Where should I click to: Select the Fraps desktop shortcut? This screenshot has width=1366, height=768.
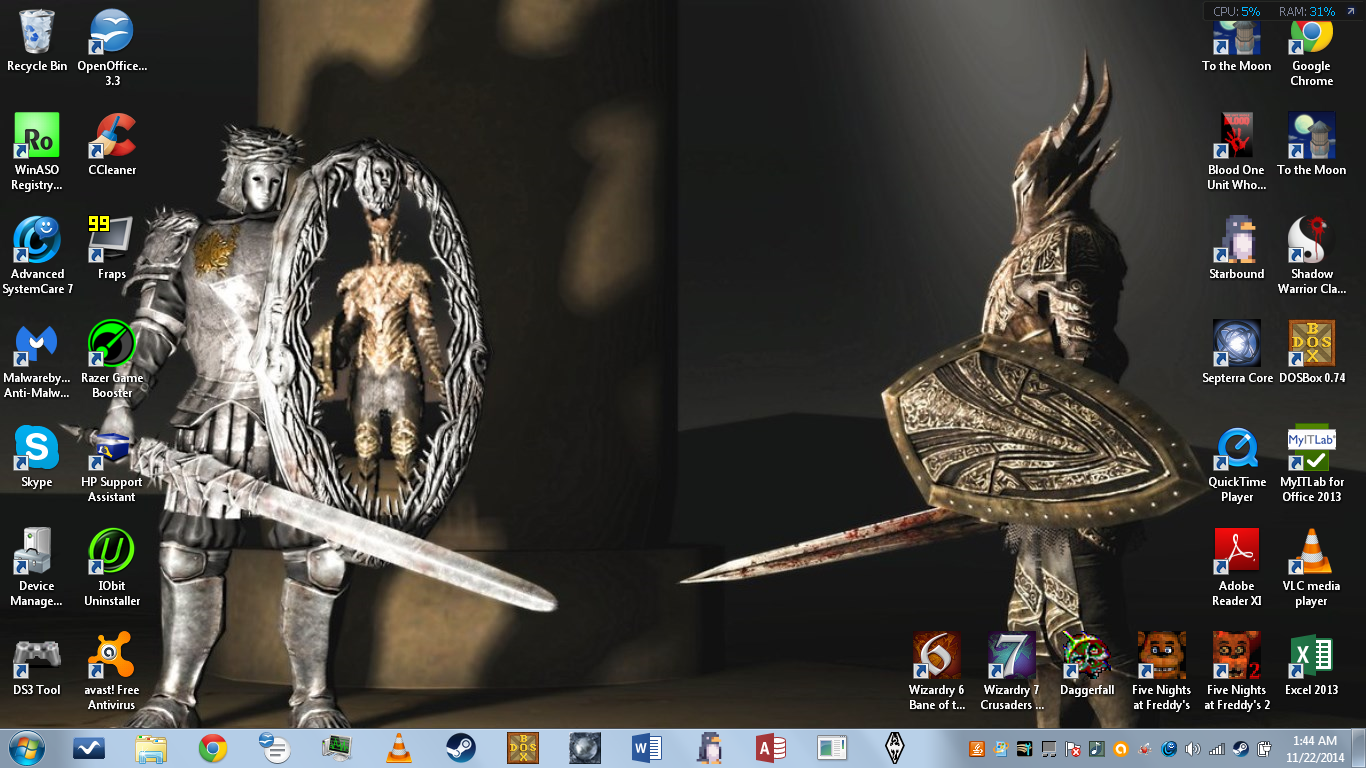(x=112, y=248)
